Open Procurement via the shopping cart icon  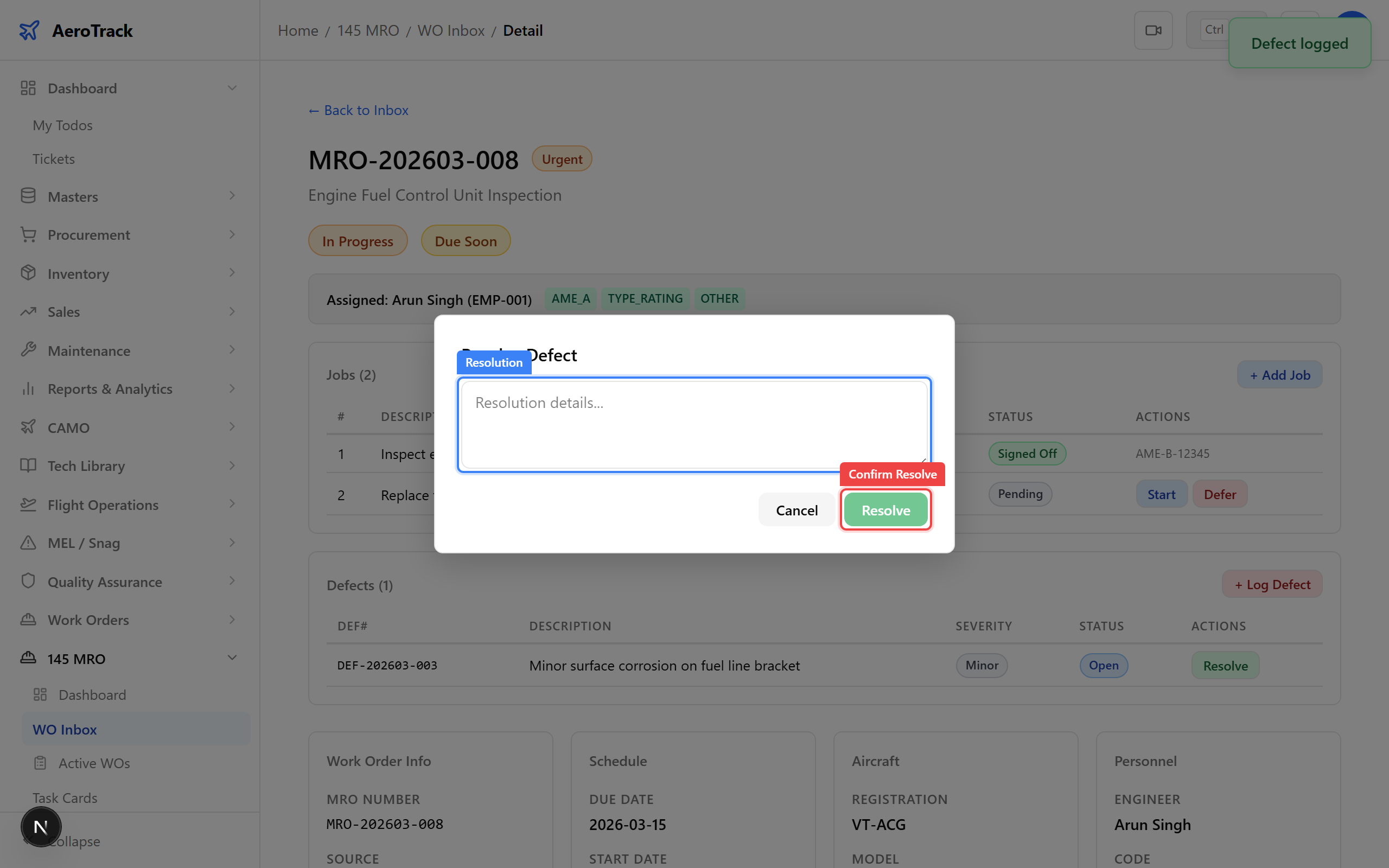(x=28, y=234)
